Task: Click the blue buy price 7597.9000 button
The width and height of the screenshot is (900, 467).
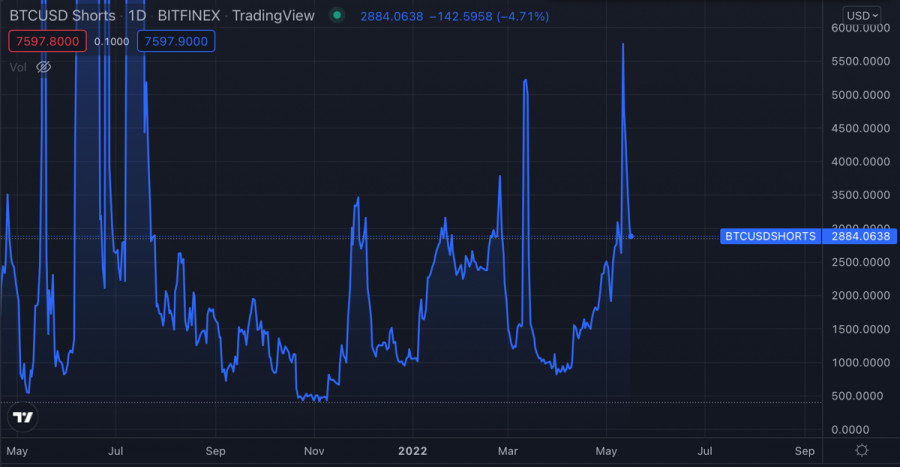Action: coord(176,41)
